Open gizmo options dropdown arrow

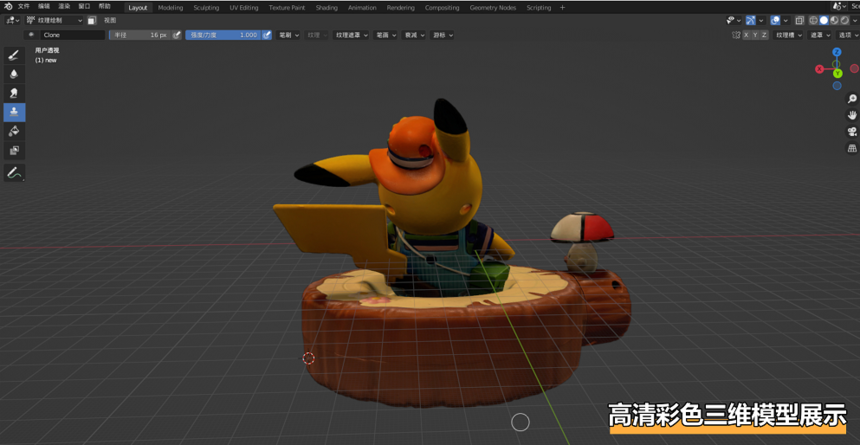pyautogui.click(x=761, y=20)
